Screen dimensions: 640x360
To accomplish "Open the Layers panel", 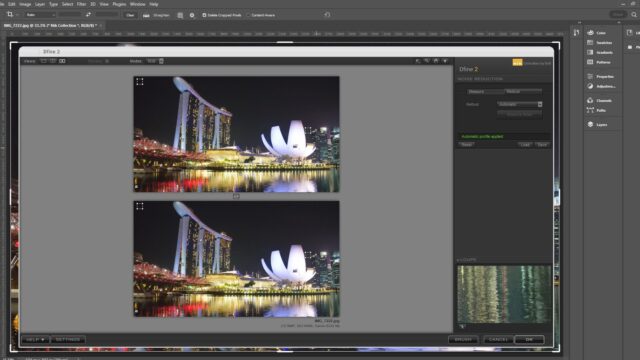I will pyautogui.click(x=597, y=124).
